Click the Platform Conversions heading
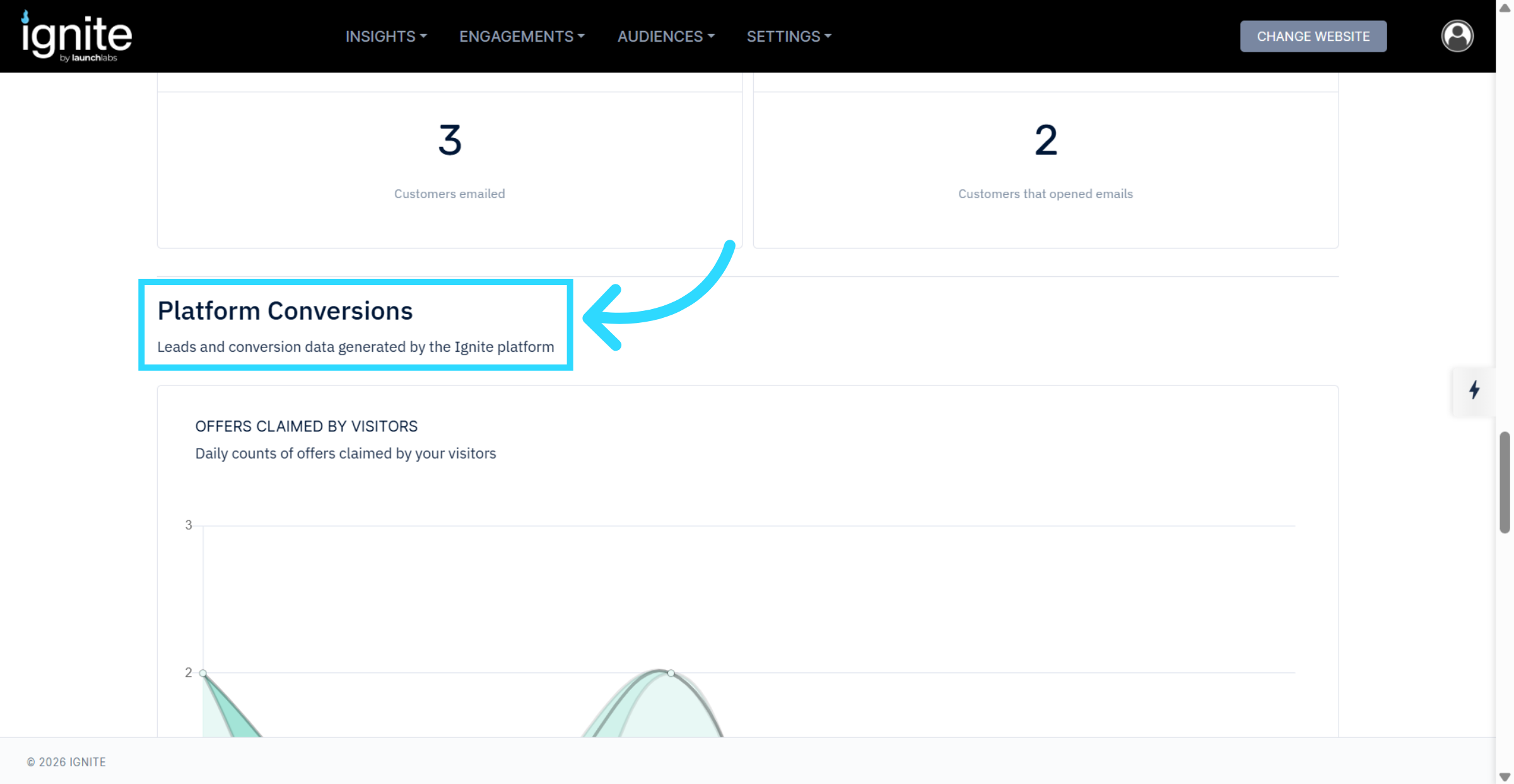 click(285, 311)
